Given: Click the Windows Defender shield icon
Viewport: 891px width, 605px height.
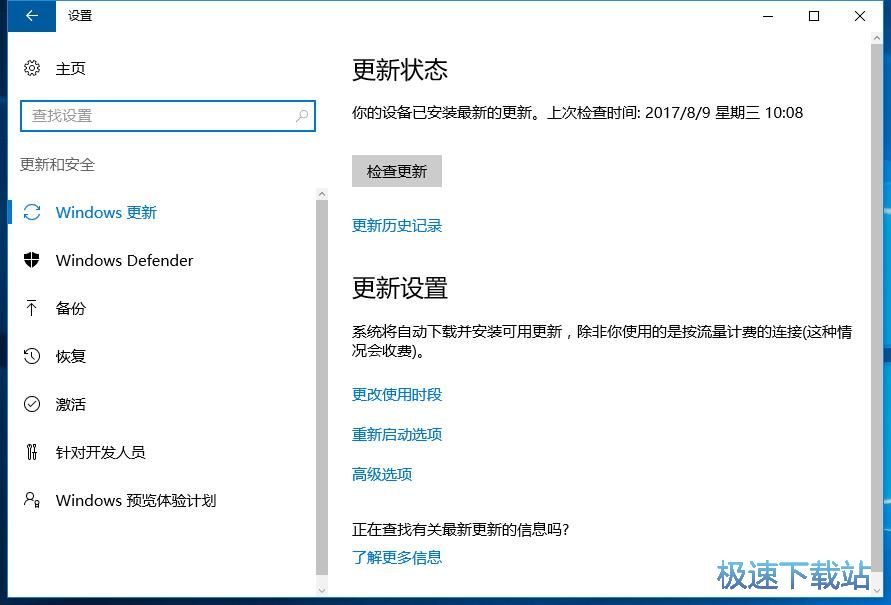Looking at the screenshot, I should [x=32, y=260].
